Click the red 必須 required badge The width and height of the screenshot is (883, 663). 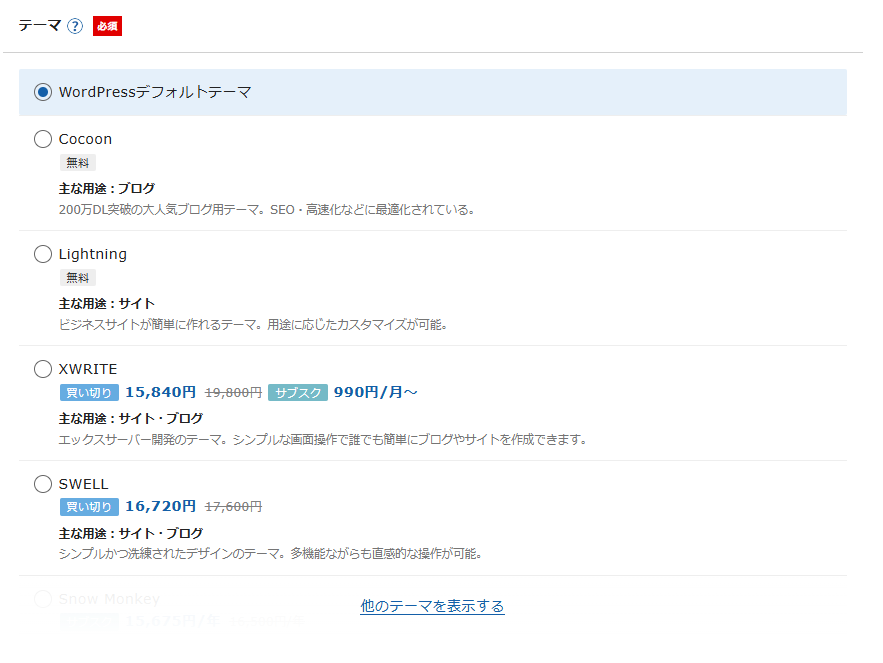[107, 26]
